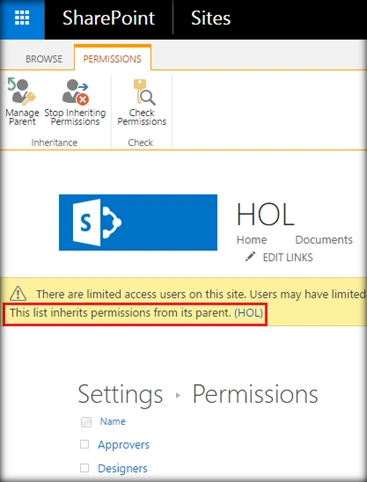Image resolution: width=367 pixels, height=482 pixels.
Task: Switch to the BROWSE ribbon tab
Action: [44, 59]
